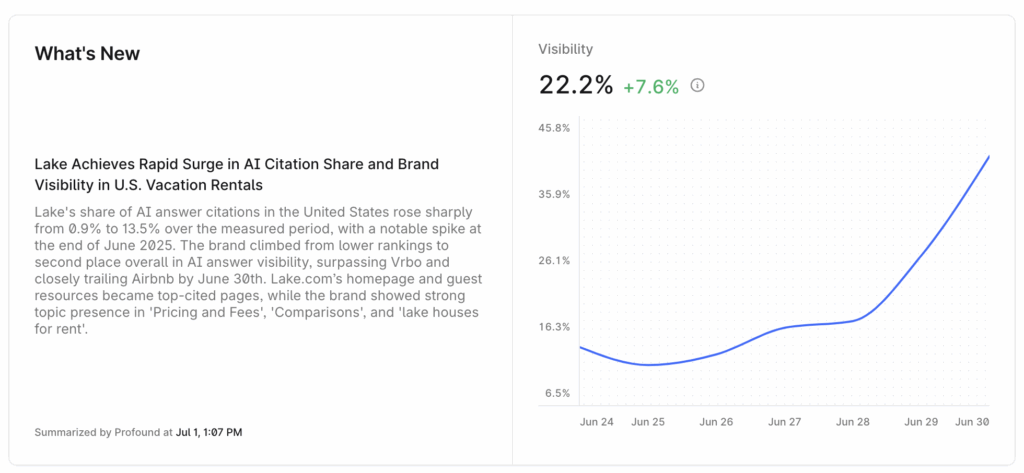The height and width of the screenshot is (473, 1024).
Task: Click the 6.5% y-axis label
Action: pyautogui.click(x=557, y=393)
